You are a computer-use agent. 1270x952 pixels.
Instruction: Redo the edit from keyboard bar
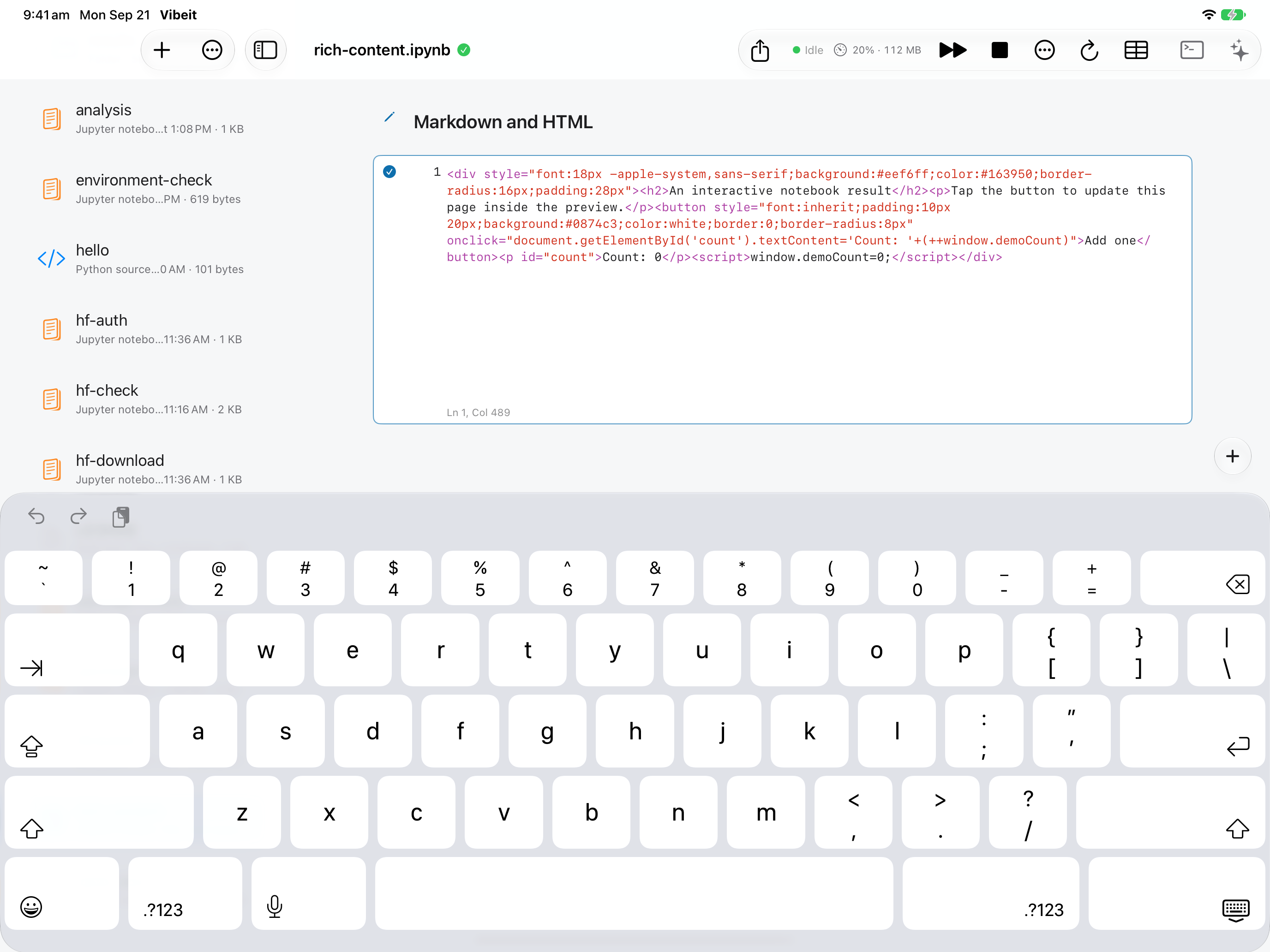78,517
